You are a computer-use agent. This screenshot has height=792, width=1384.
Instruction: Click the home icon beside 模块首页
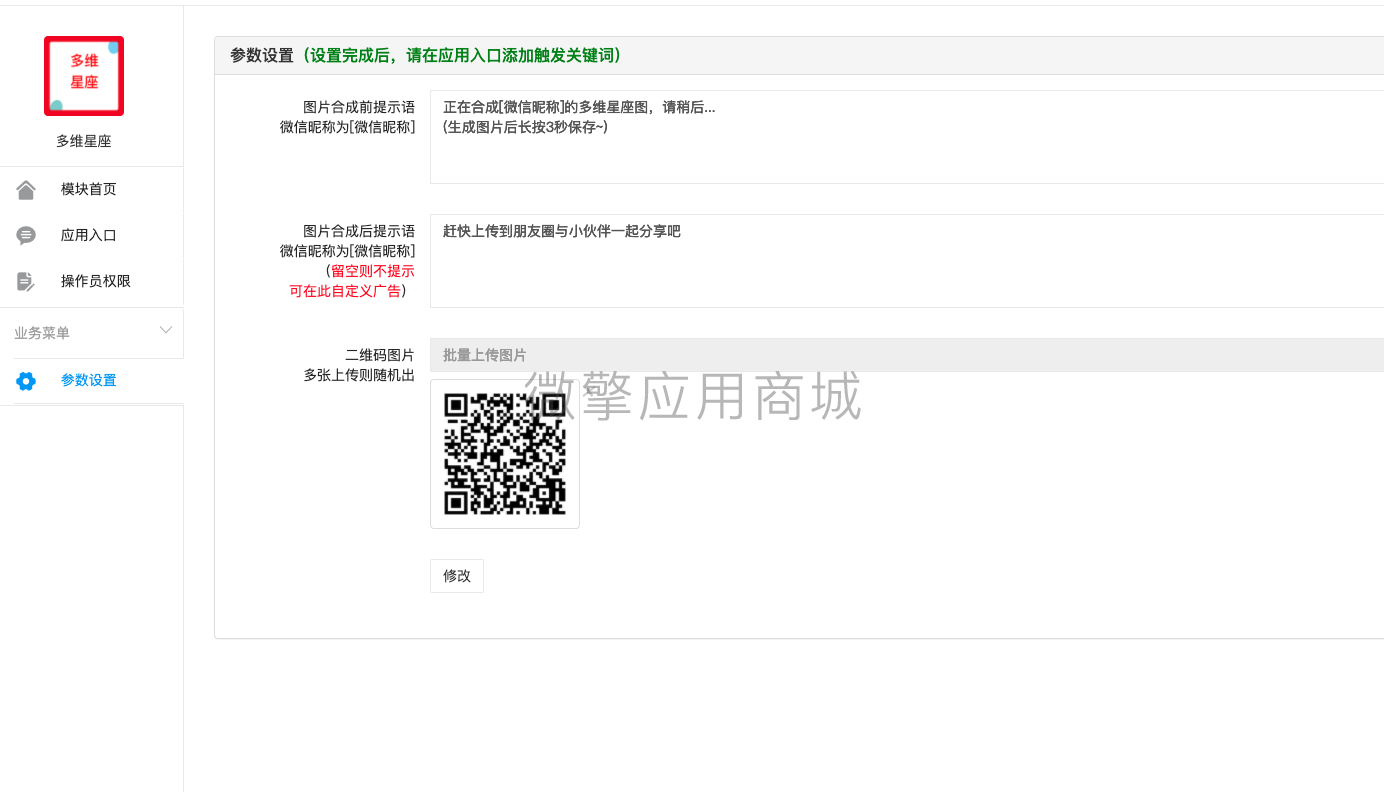(x=26, y=189)
